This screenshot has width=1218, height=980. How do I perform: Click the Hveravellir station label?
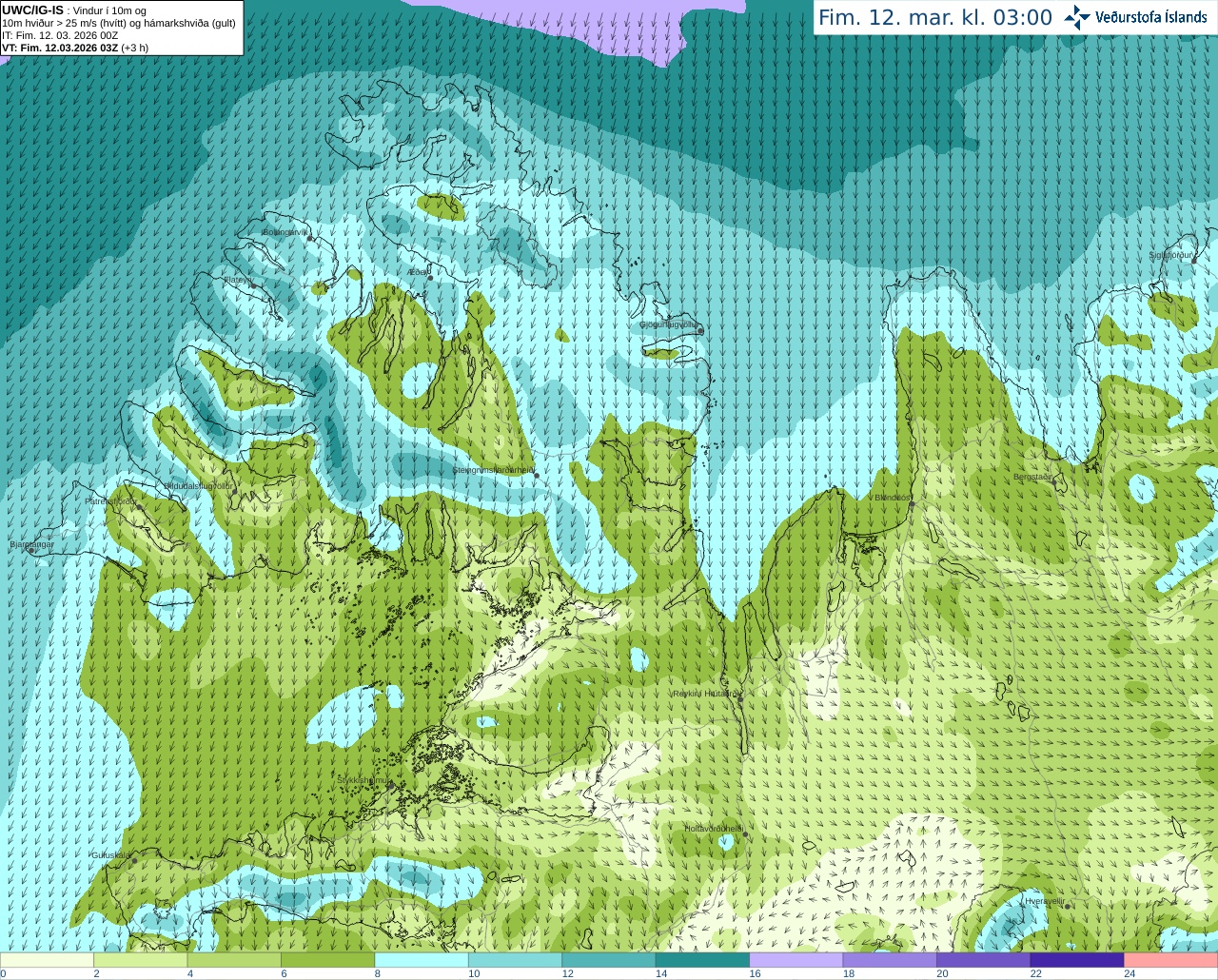[x=1045, y=901]
